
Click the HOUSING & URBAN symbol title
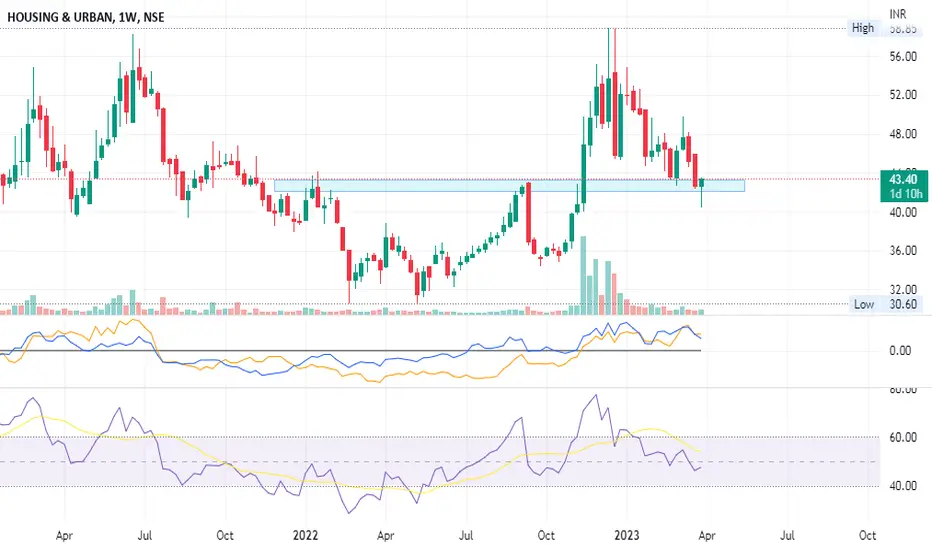coord(86,17)
